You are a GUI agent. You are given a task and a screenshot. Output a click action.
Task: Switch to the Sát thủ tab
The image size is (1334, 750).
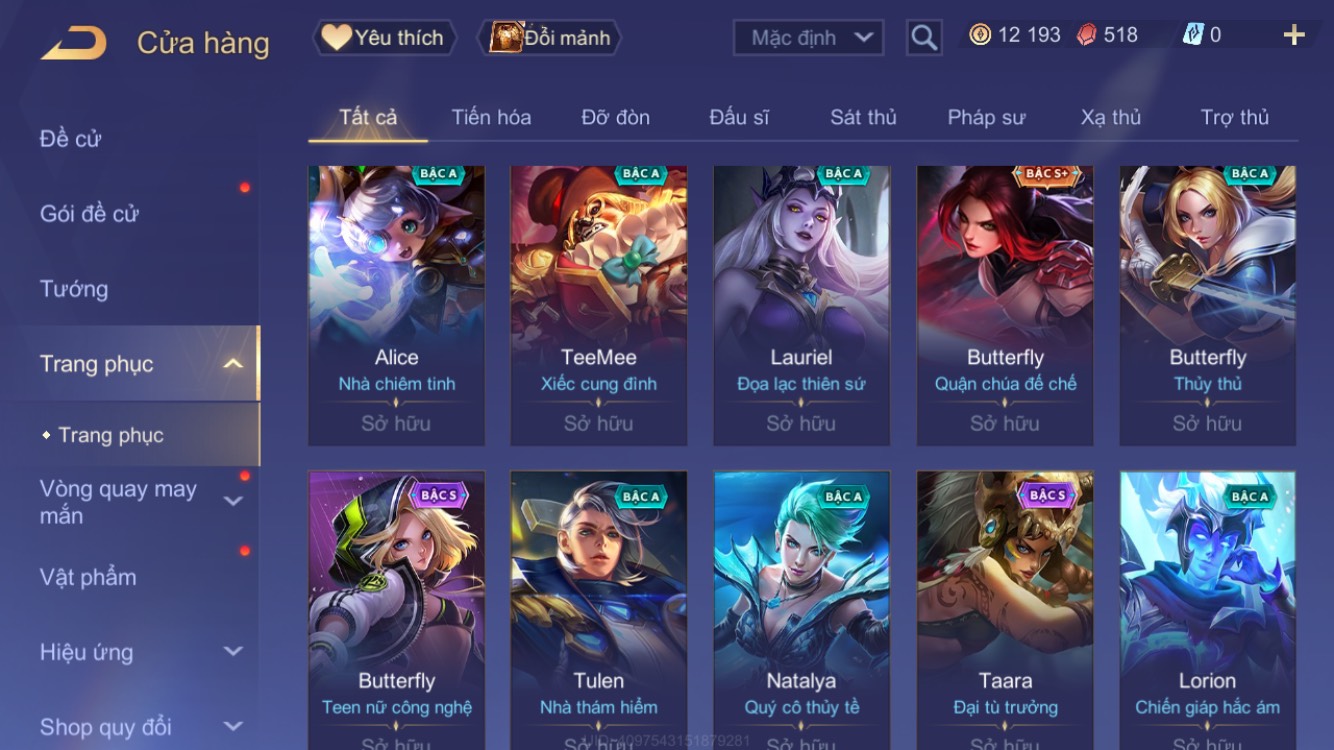coord(863,117)
